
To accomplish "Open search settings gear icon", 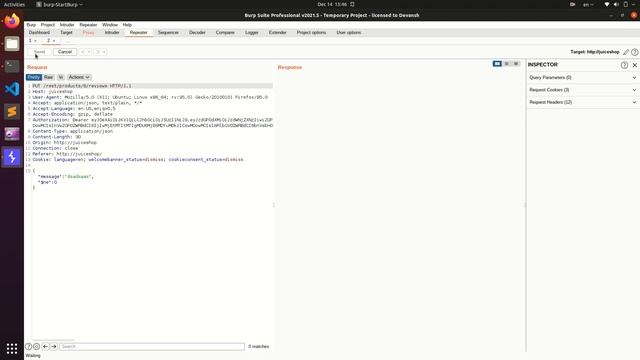I will [x=36, y=346].
